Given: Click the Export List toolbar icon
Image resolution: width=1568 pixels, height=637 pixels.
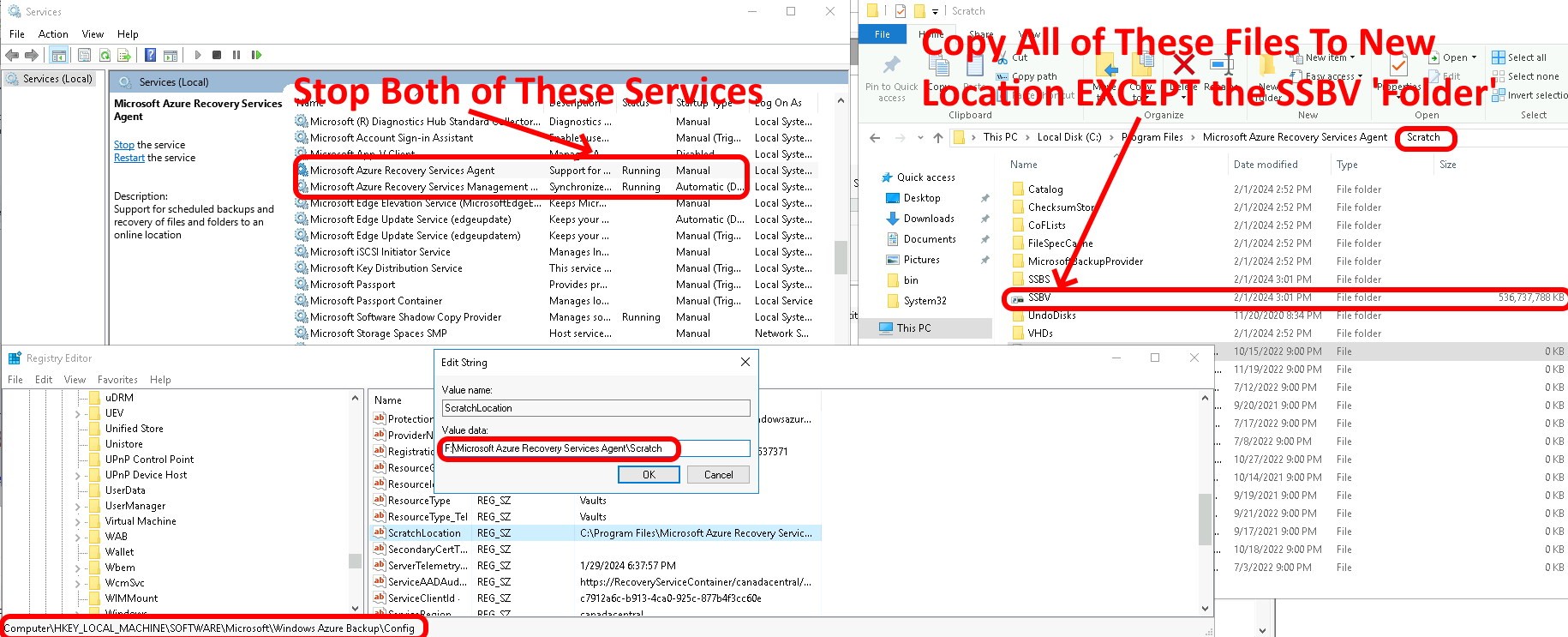Looking at the screenshot, I should click(x=124, y=55).
